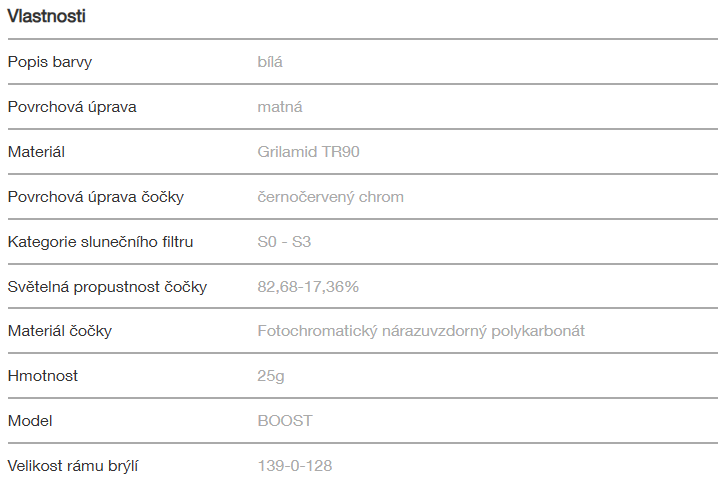Click the Povrchová úprava čočky label
The height and width of the screenshot is (487, 718).
tap(95, 197)
